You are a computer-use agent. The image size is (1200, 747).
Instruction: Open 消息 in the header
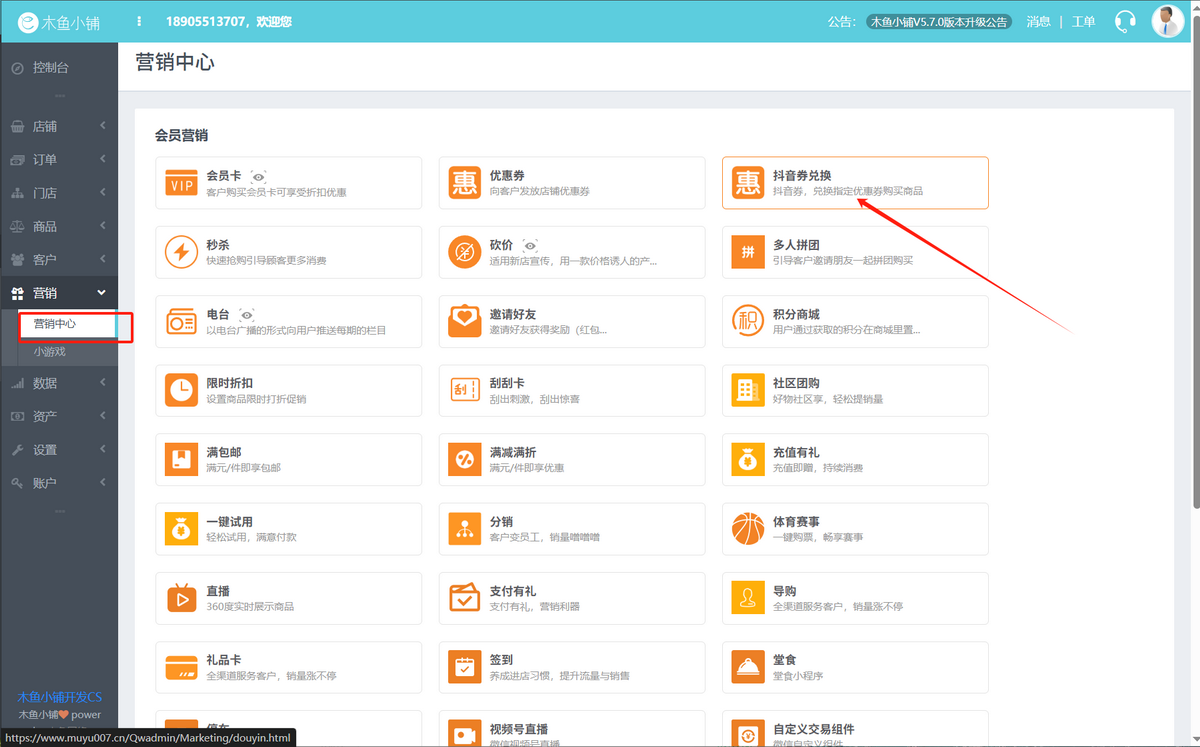pos(1038,21)
